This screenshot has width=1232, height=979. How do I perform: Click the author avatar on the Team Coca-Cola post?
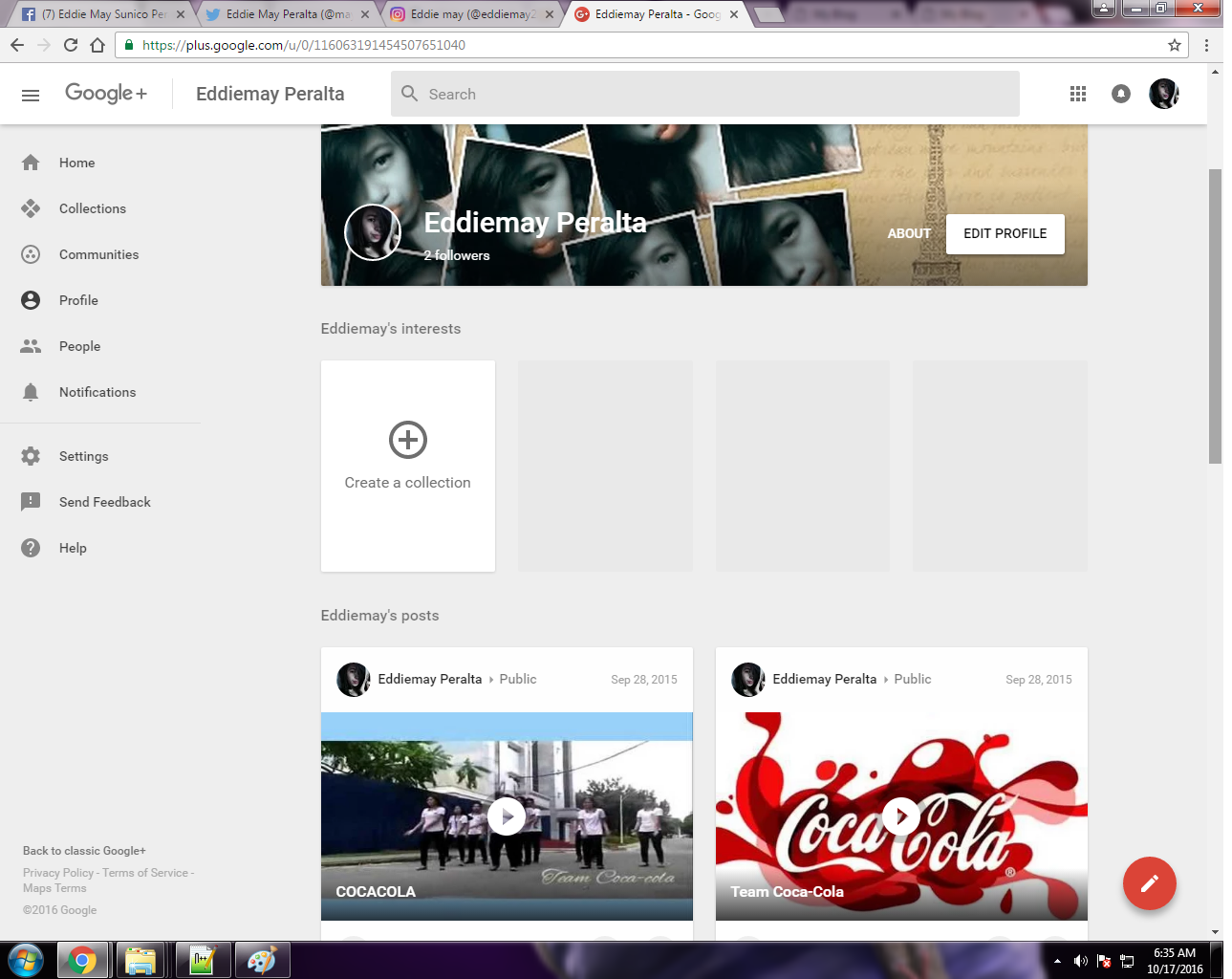[x=747, y=680]
